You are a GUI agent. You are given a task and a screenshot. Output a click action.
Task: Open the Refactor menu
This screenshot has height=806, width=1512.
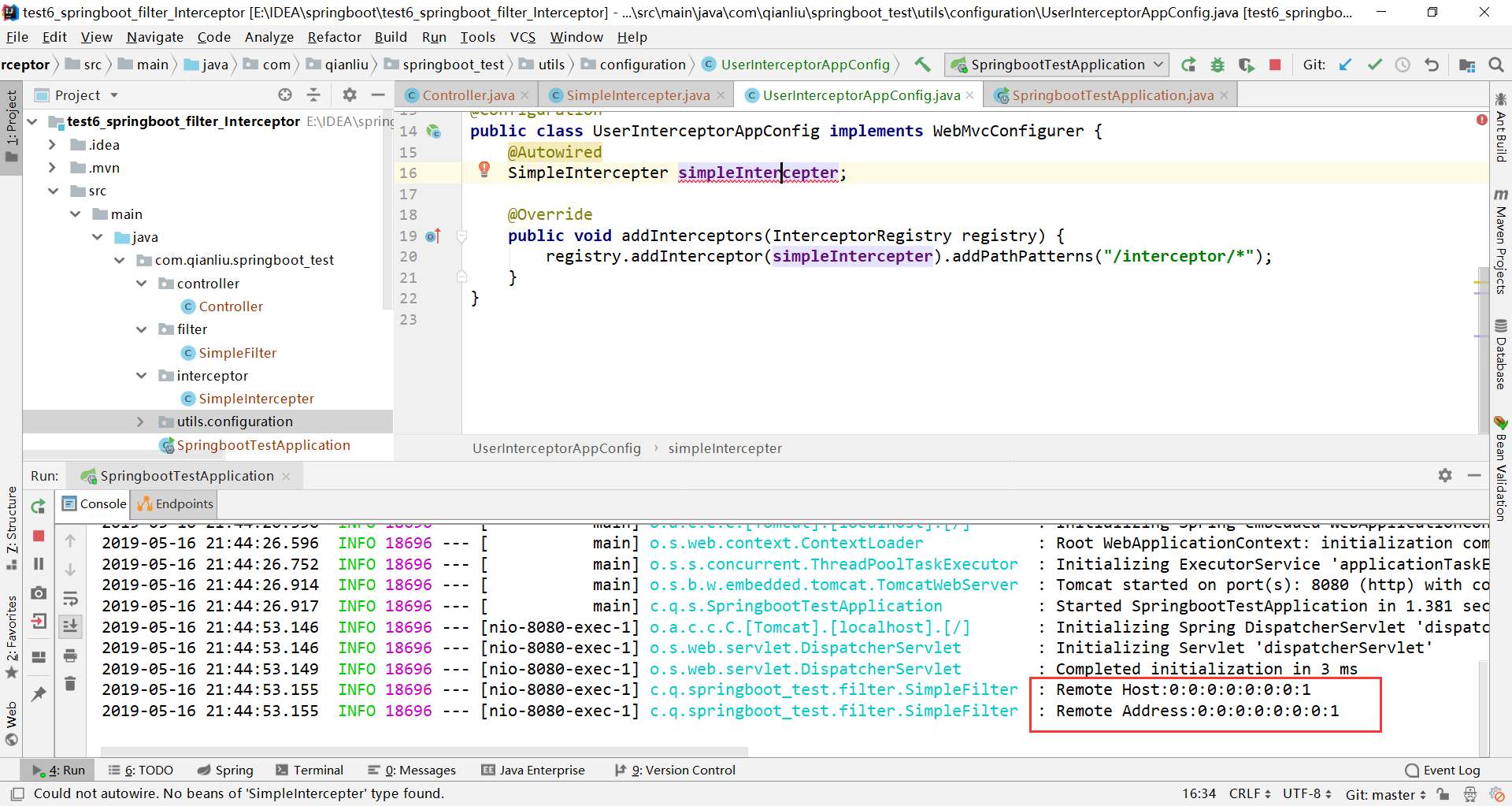click(x=334, y=37)
